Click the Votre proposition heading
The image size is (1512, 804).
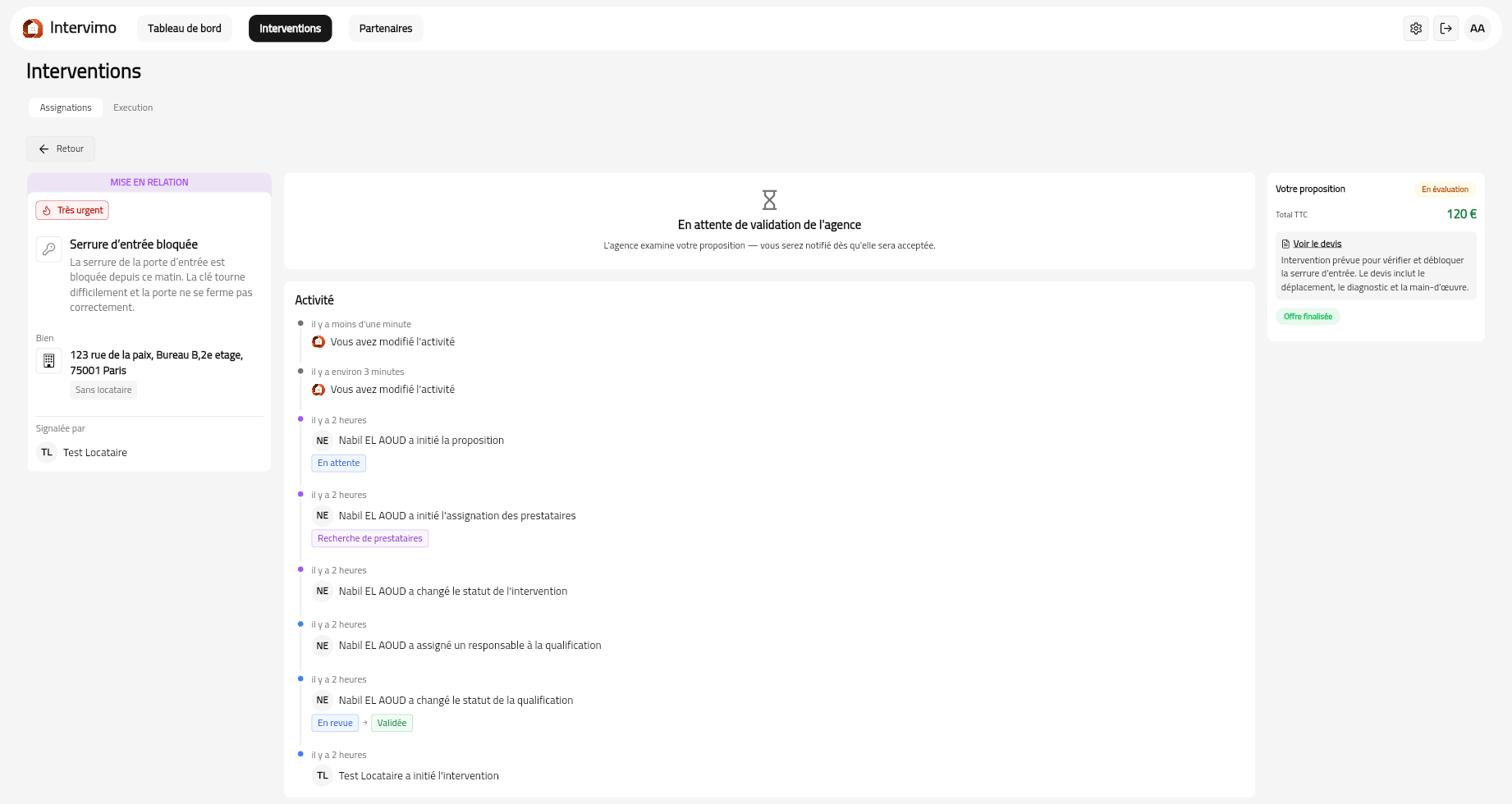click(x=1310, y=190)
